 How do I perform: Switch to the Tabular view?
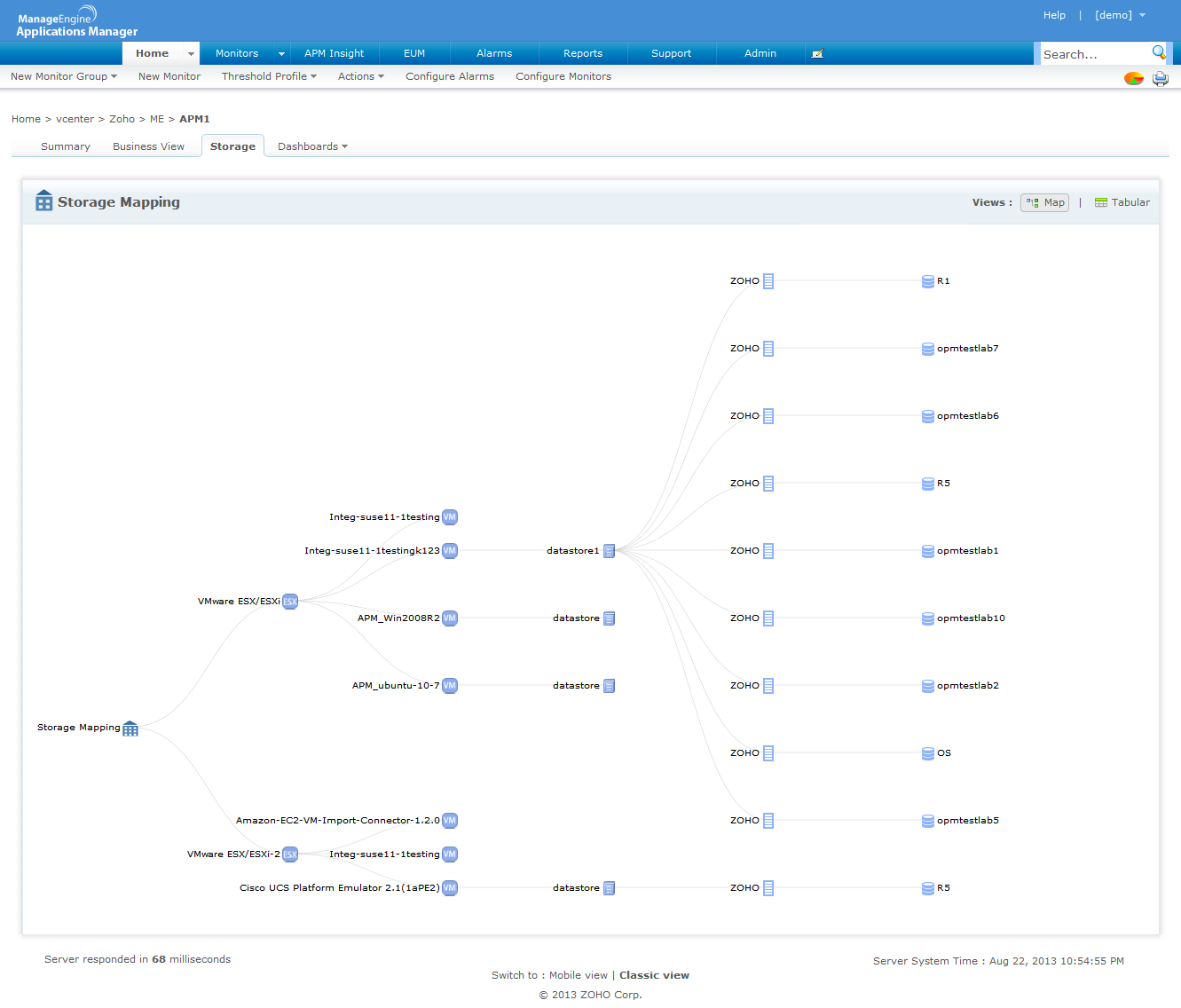[x=1122, y=202]
